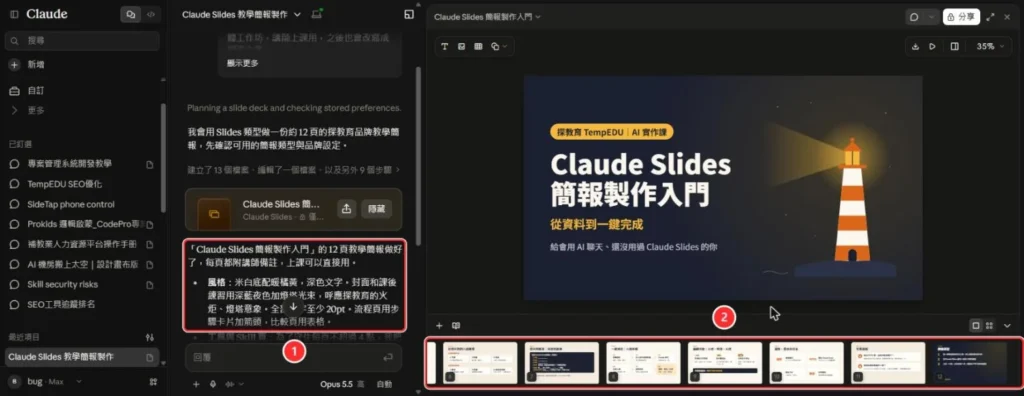This screenshot has height=396, width=1024.
Task: Collapse the slide thumbnail strip chevron
Action: (1007, 325)
